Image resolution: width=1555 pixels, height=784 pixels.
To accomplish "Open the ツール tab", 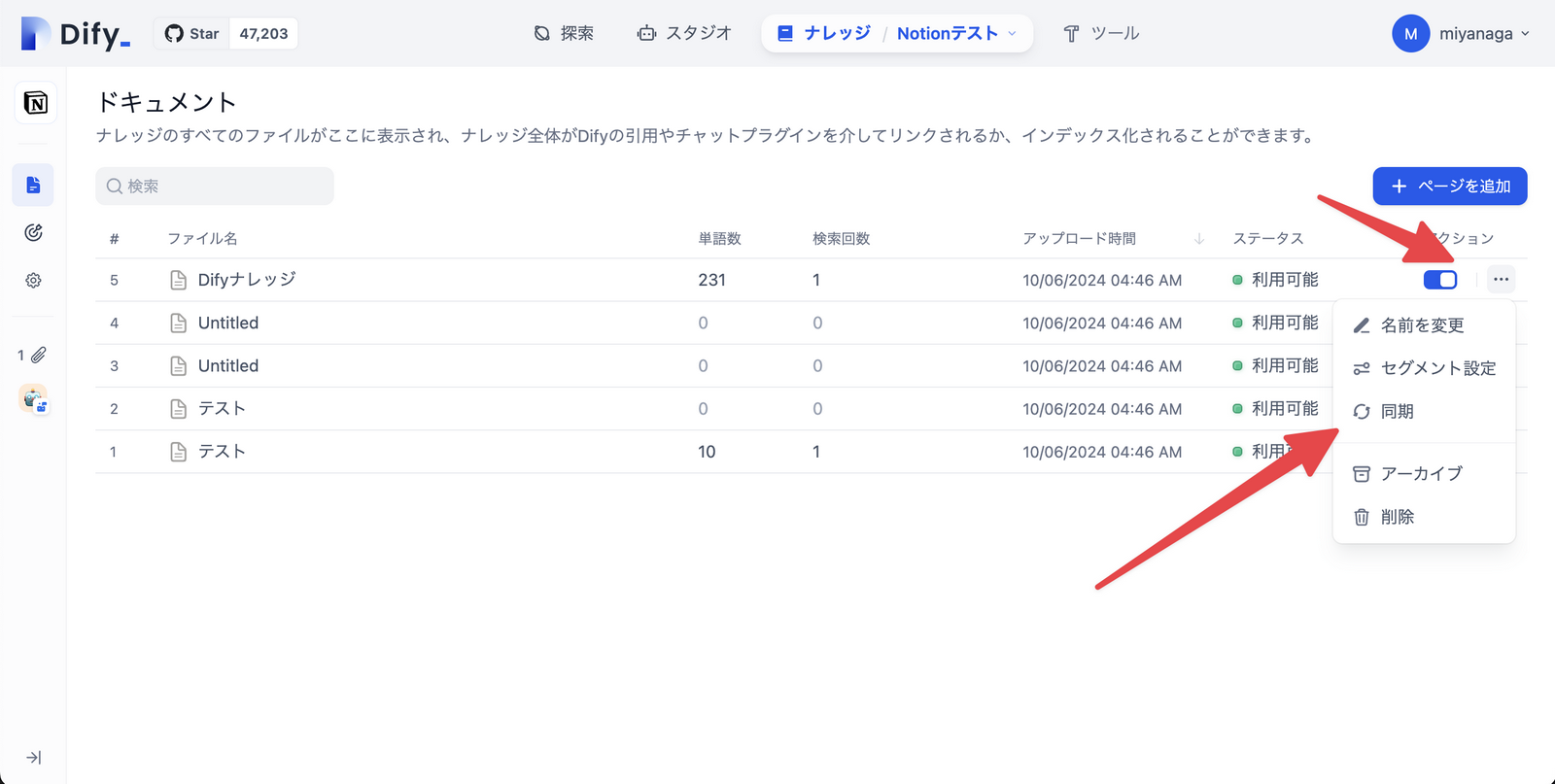I will (1101, 33).
